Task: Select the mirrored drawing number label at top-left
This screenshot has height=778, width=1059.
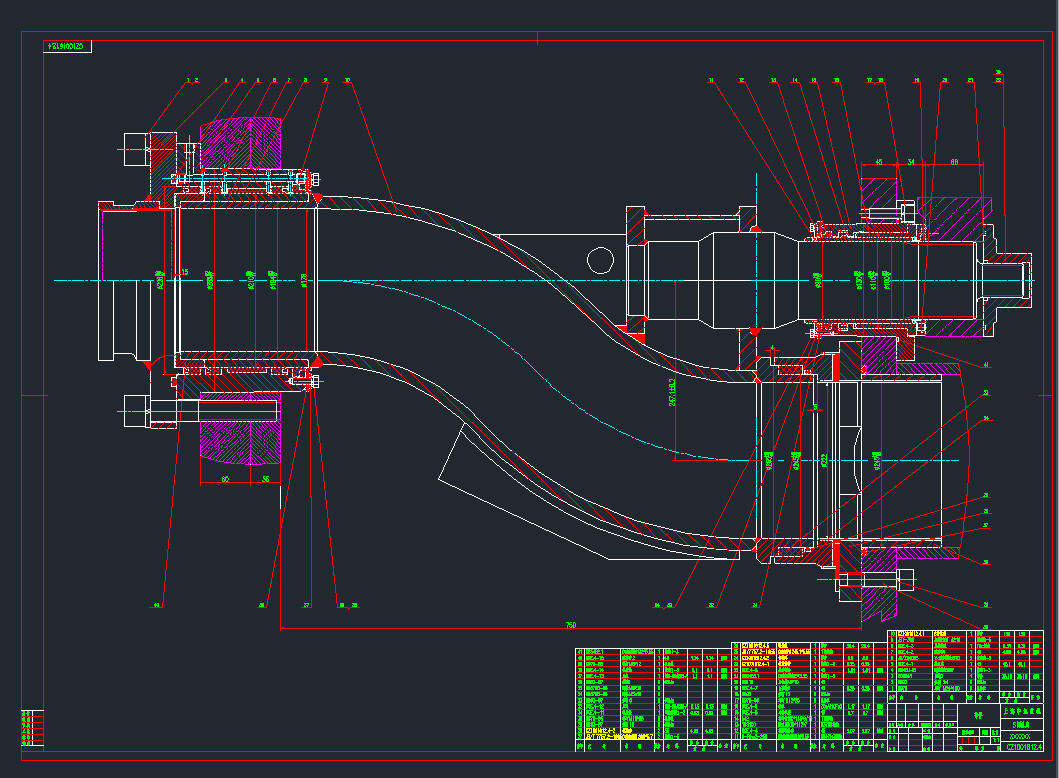Action: coord(66,47)
